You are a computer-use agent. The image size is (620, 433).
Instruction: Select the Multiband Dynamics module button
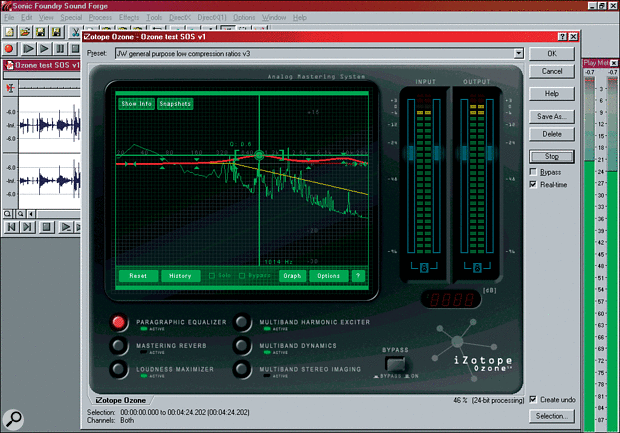click(242, 346)
